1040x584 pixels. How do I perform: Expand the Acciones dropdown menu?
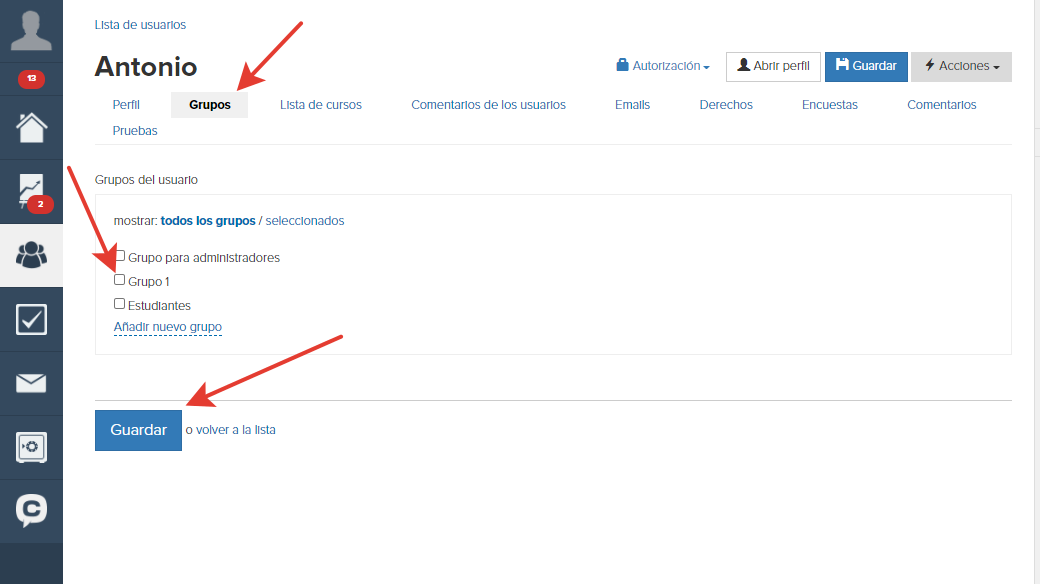[961, 66]
